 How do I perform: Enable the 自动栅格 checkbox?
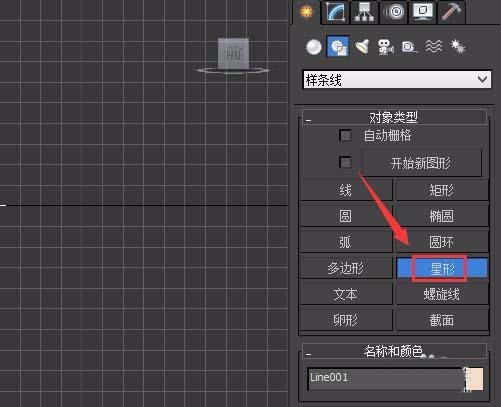[x=345, y=135]
